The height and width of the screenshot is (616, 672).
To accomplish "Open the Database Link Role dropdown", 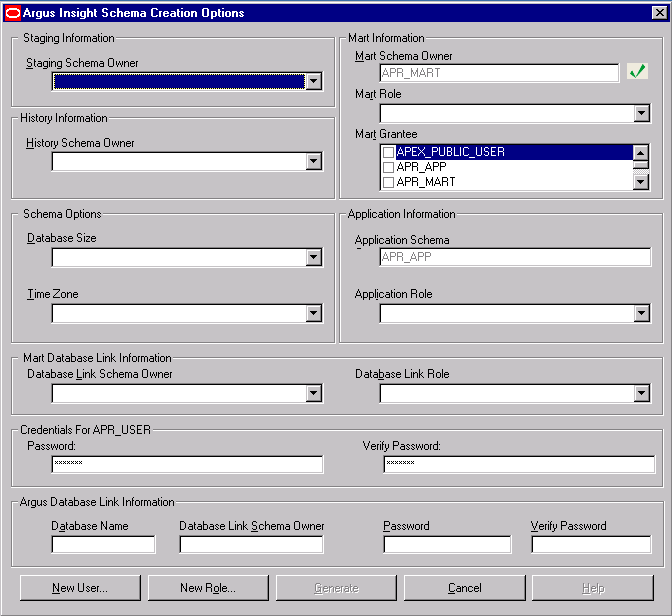I will click(642, 393).
